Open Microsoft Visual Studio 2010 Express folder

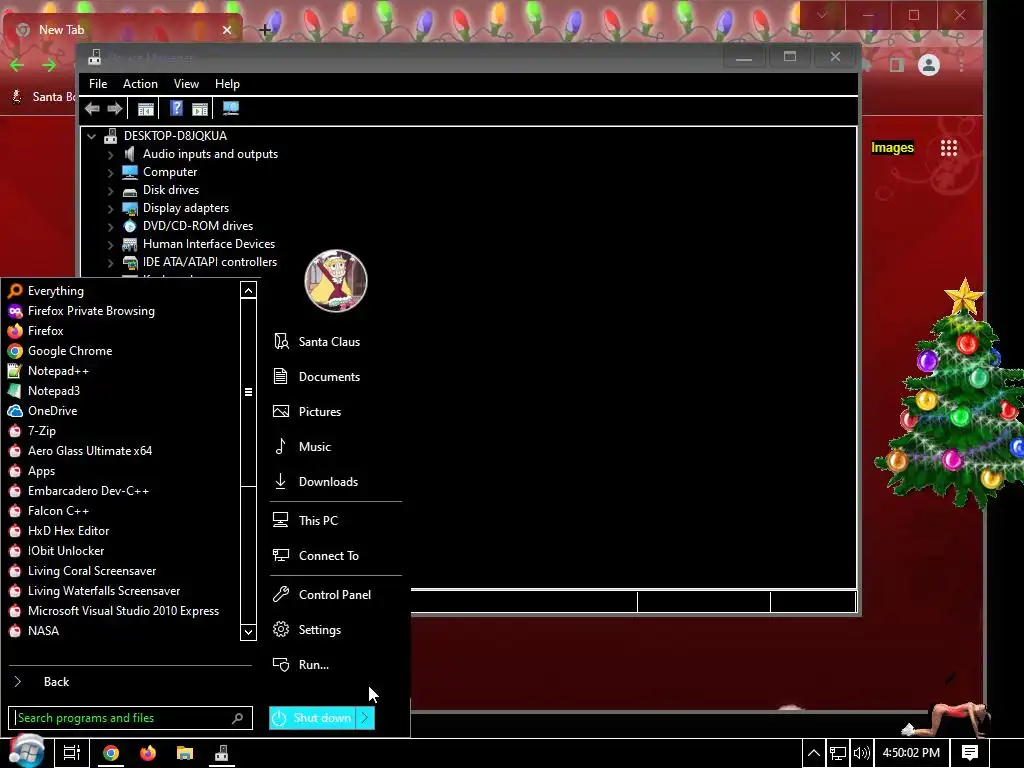click(x=124, y=611)
